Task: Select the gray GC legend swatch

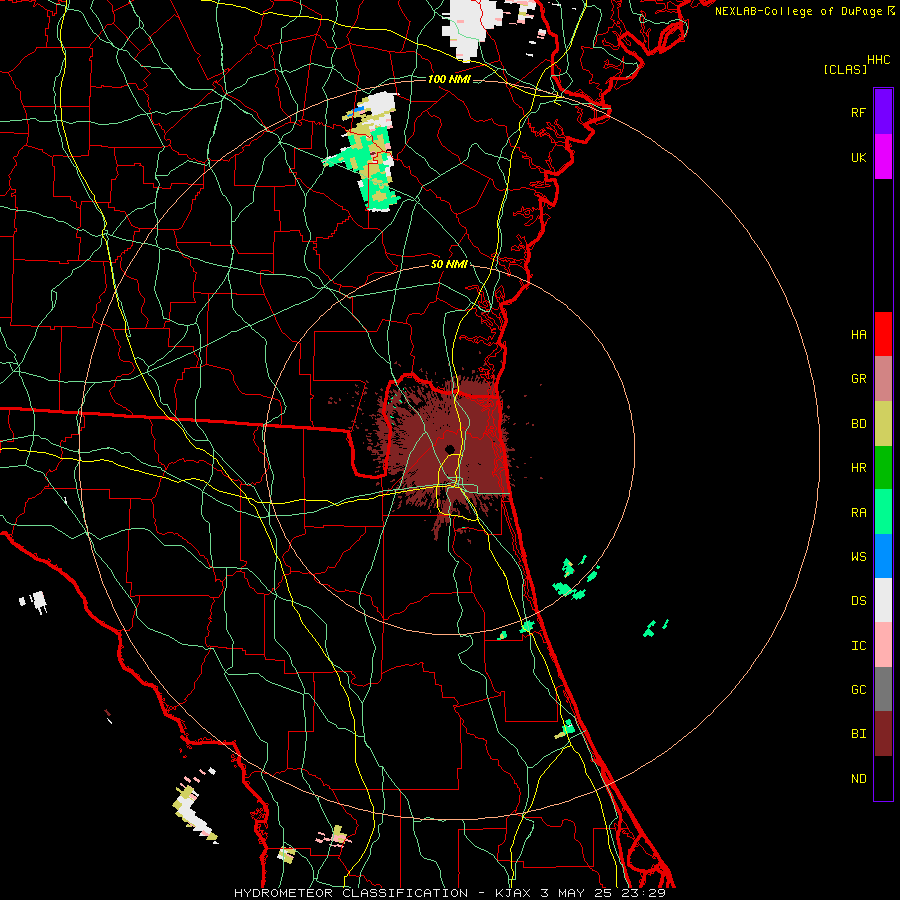Action: tap(883, 689)
